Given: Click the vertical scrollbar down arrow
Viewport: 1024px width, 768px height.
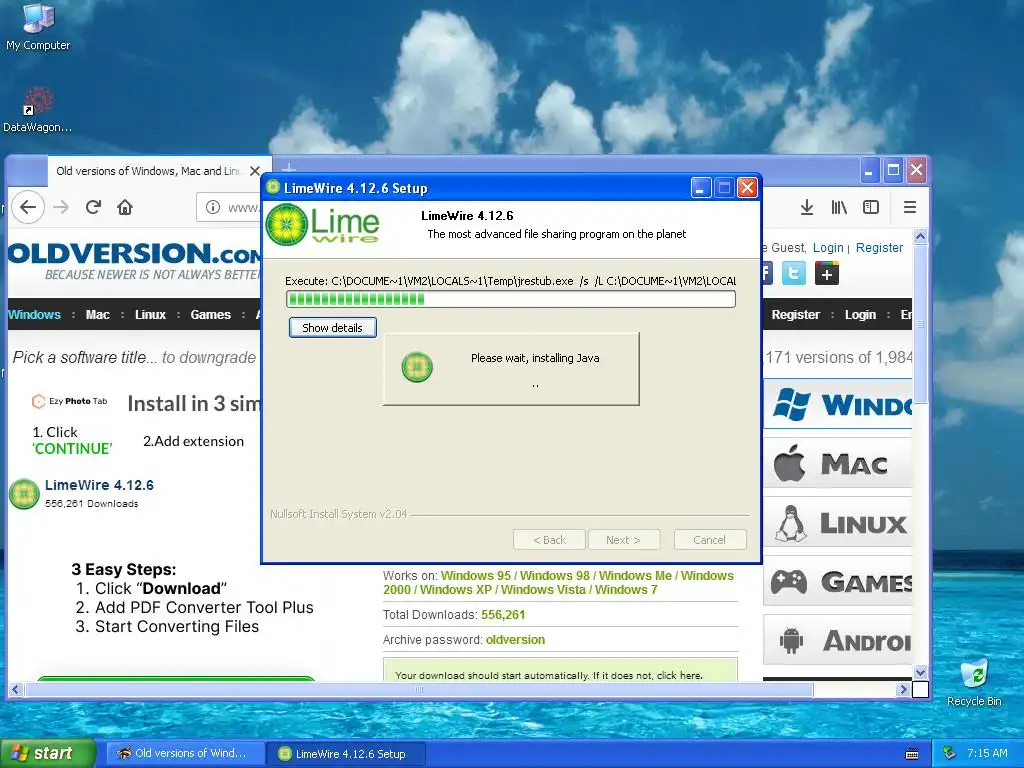Looking at the screenshot, I should tap(920, 672).
